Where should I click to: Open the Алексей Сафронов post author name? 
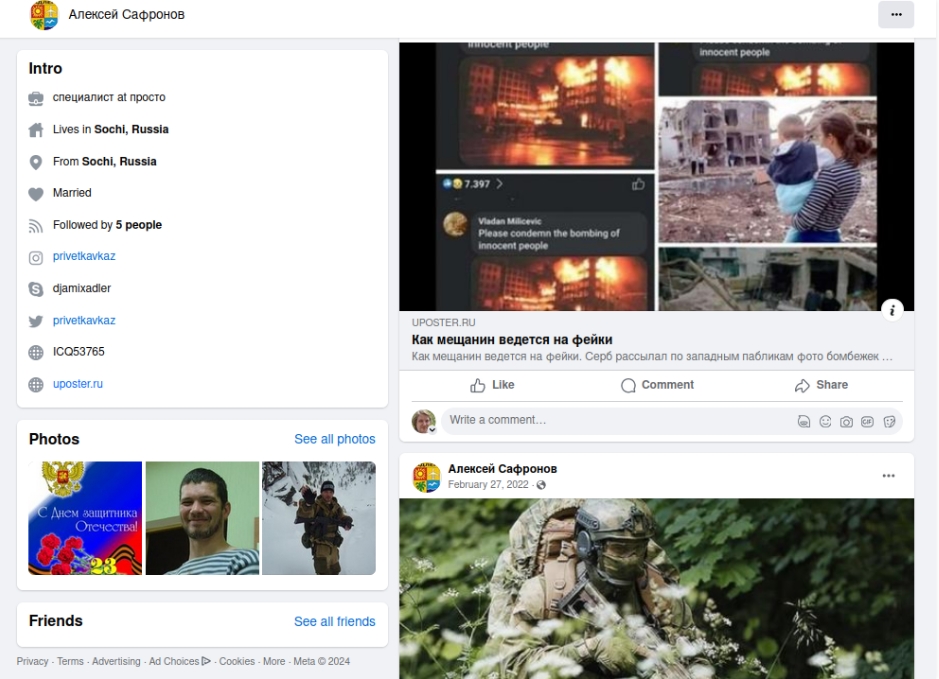(502, 469)
